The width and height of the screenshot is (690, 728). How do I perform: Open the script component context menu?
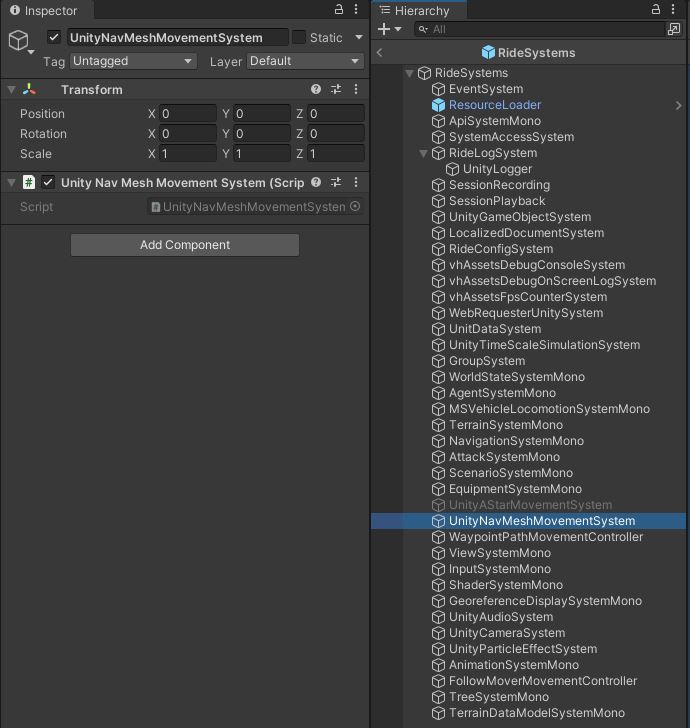[356, 182]
